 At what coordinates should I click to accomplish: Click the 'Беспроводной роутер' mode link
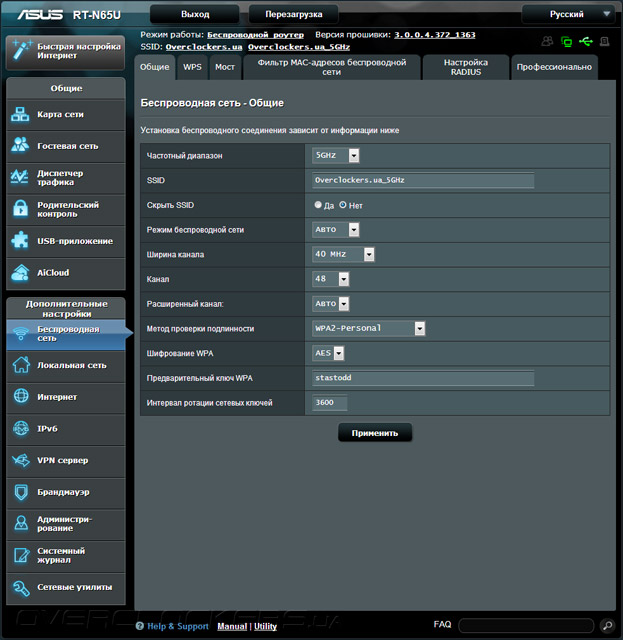[256, 35]
